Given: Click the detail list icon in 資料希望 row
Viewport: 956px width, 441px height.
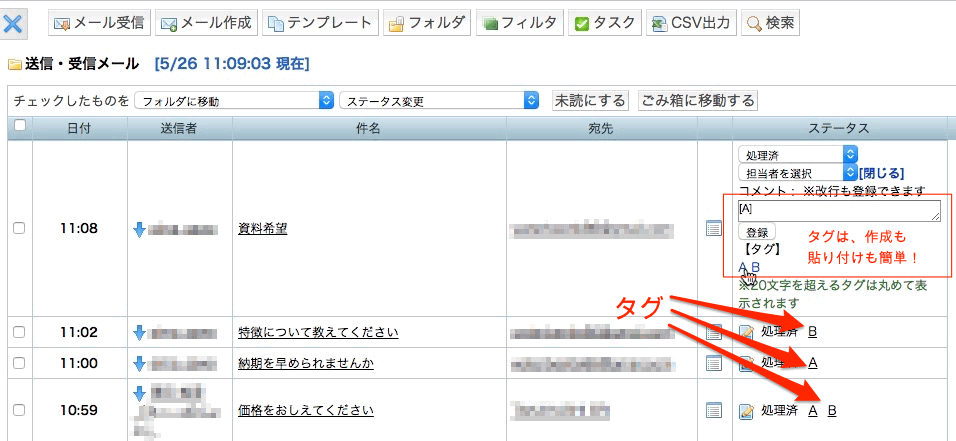Looking at the screenshot, I should click(x=713, y=229).
